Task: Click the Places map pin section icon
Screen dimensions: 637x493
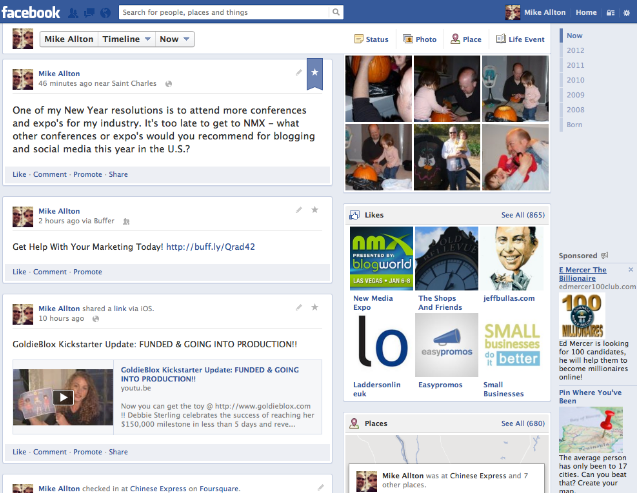Action: point(354,424)
